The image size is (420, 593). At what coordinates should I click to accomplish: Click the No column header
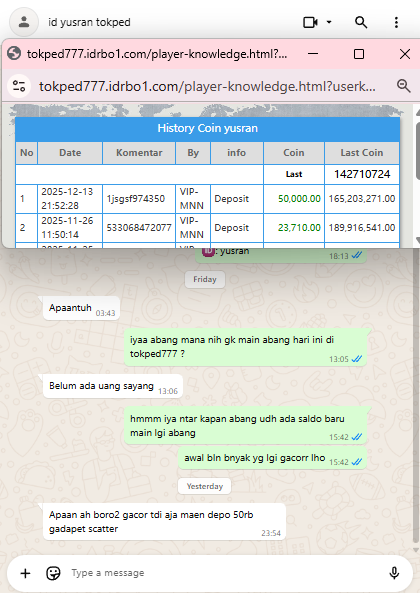26,153
